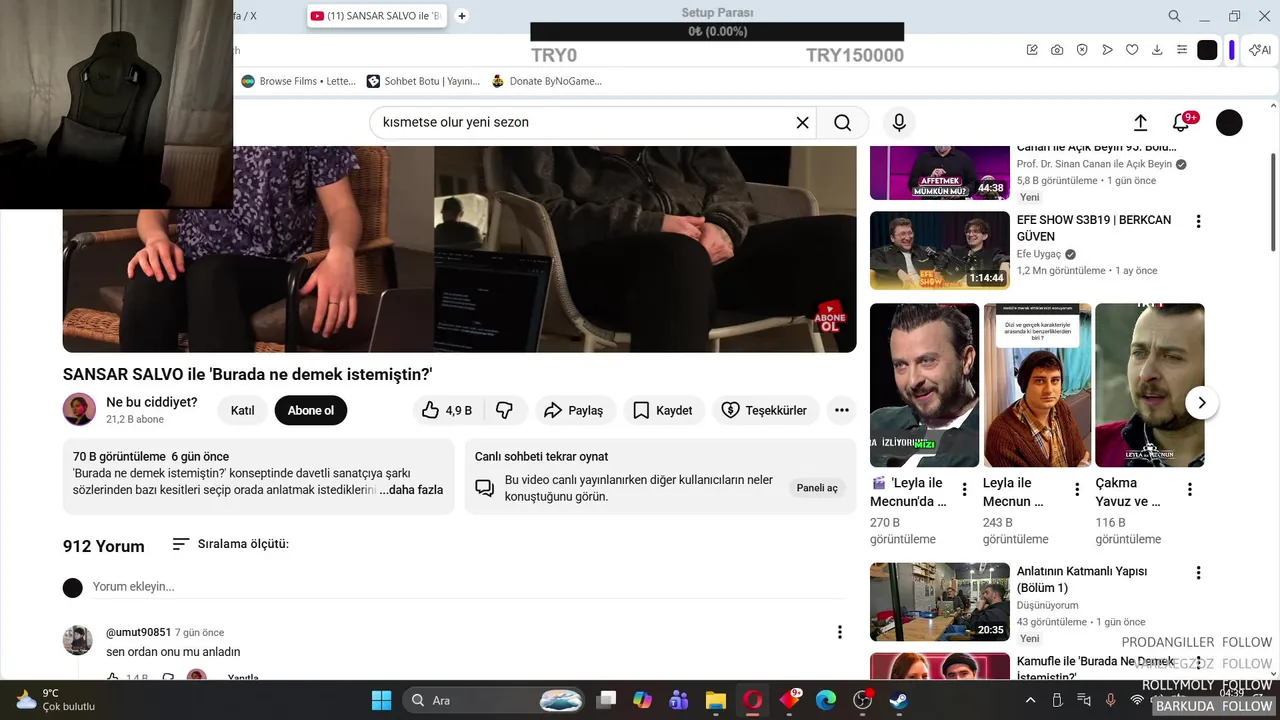Open options for 'Leyla ile Mecnun'da short
1280x720 pixels.
coord(964,490)
